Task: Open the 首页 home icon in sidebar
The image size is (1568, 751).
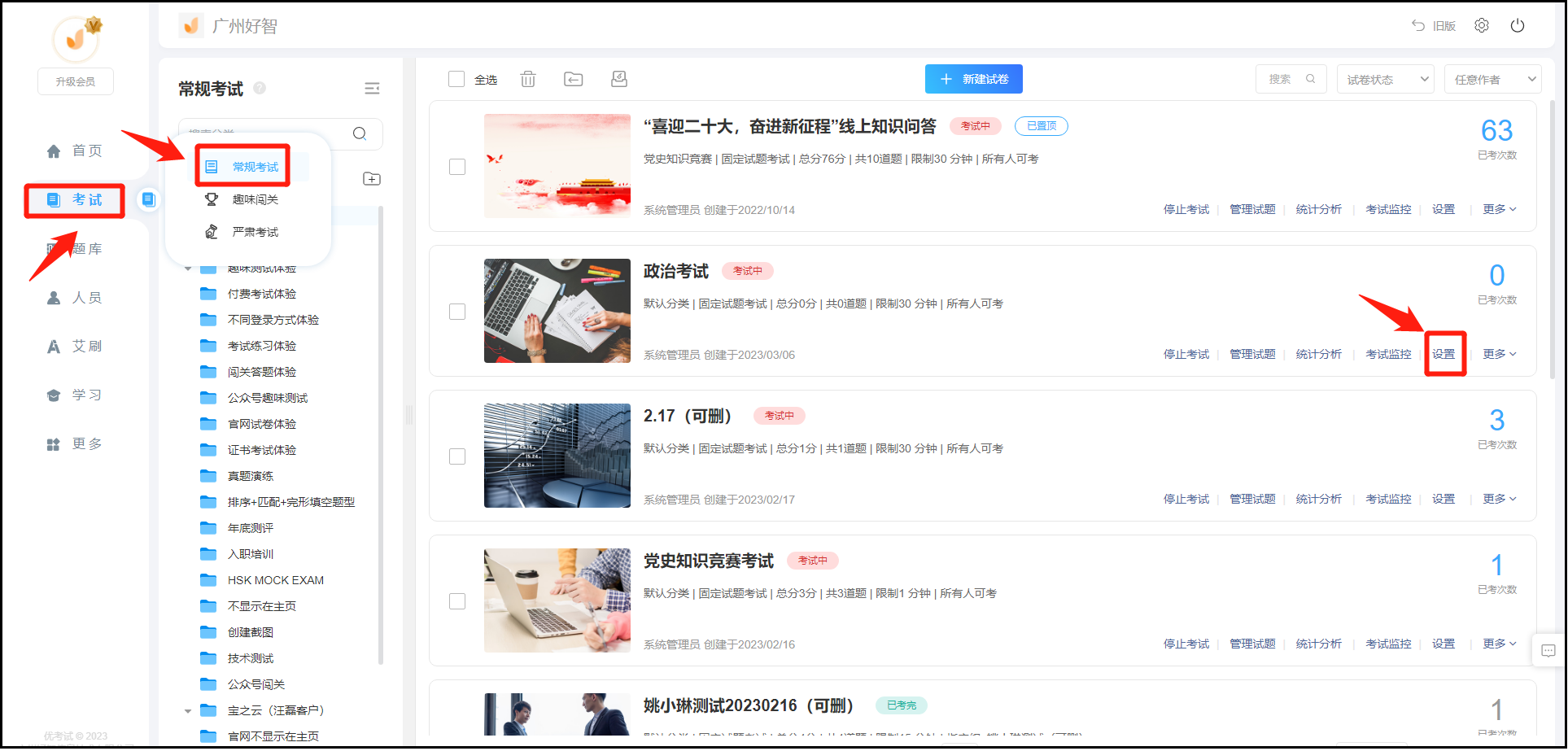Action: point(54,151)
